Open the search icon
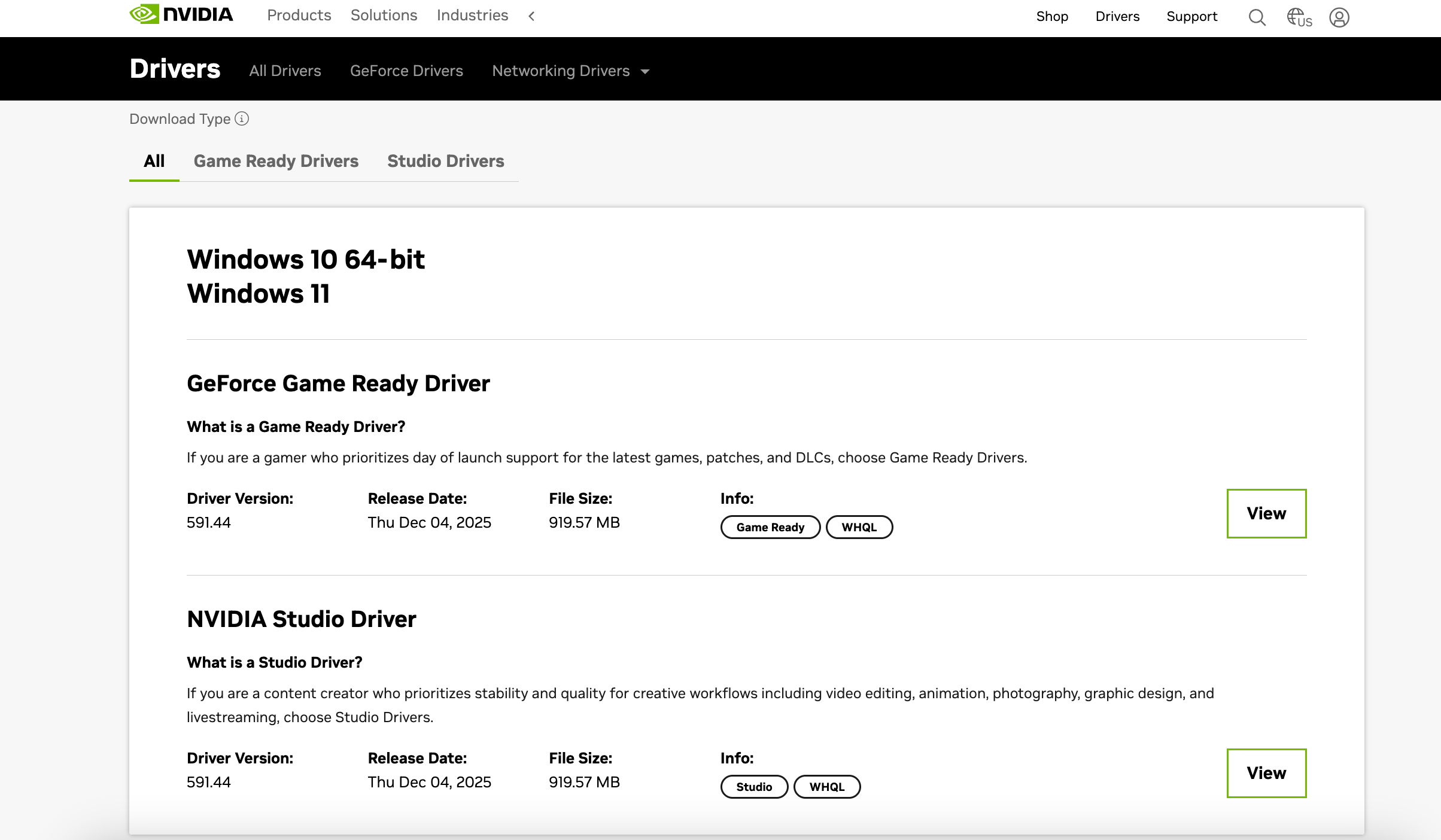 1256,17
